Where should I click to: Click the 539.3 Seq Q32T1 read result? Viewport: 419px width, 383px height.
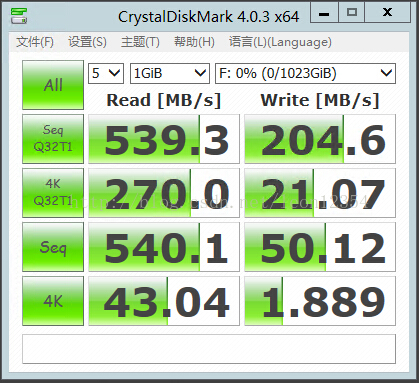[164, 139]
